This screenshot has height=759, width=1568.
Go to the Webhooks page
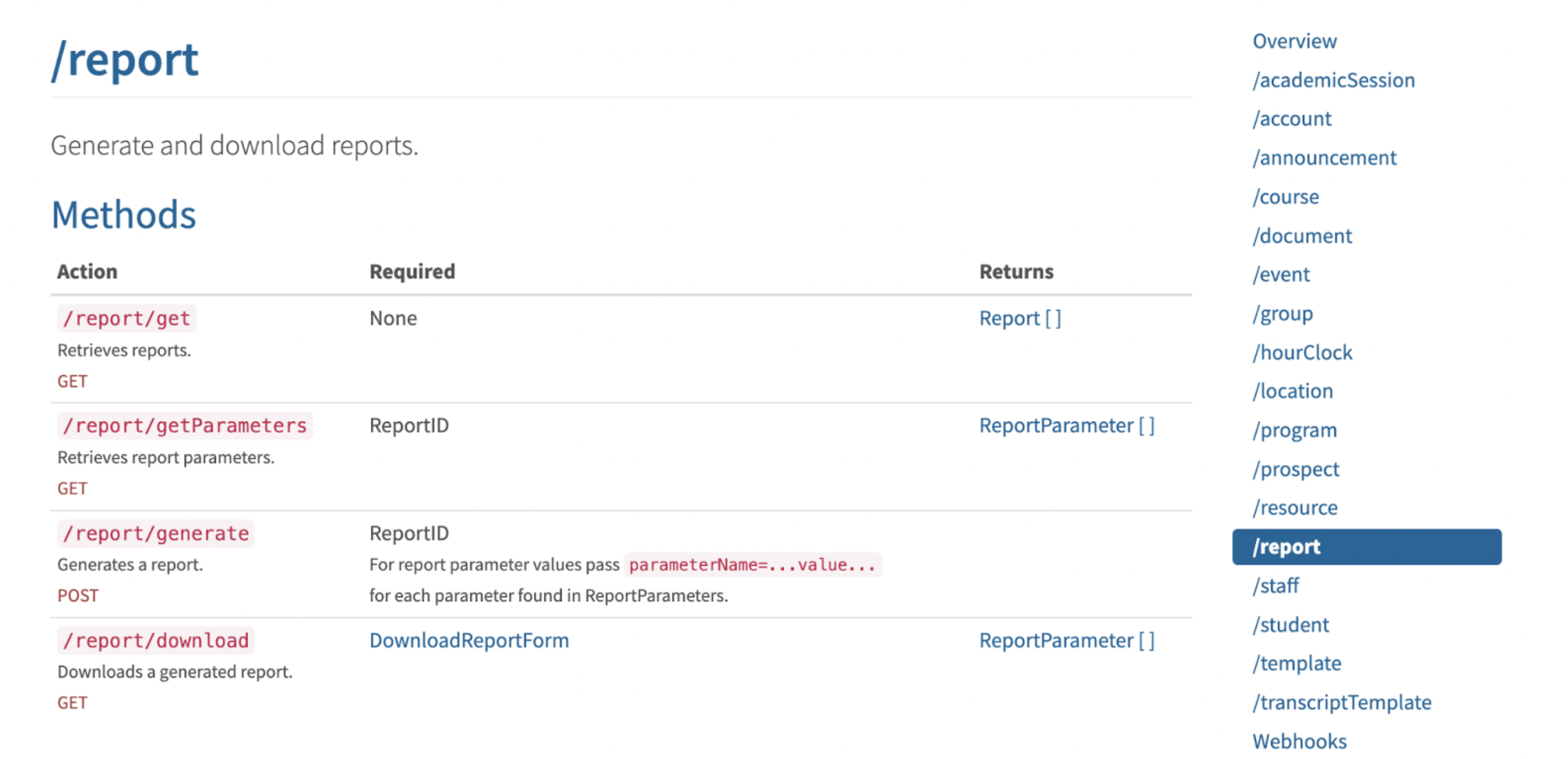coord(1299,741)
